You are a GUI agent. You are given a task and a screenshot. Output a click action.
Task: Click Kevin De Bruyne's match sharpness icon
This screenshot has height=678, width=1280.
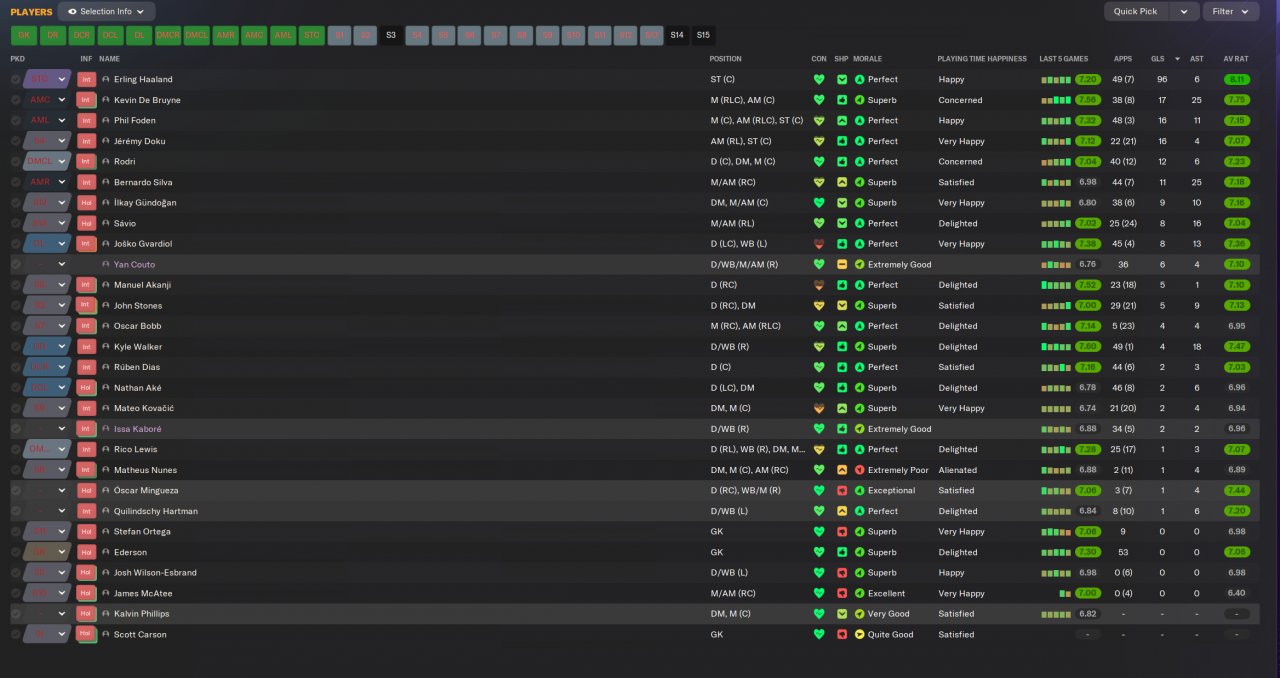click(x=842, y=100)
